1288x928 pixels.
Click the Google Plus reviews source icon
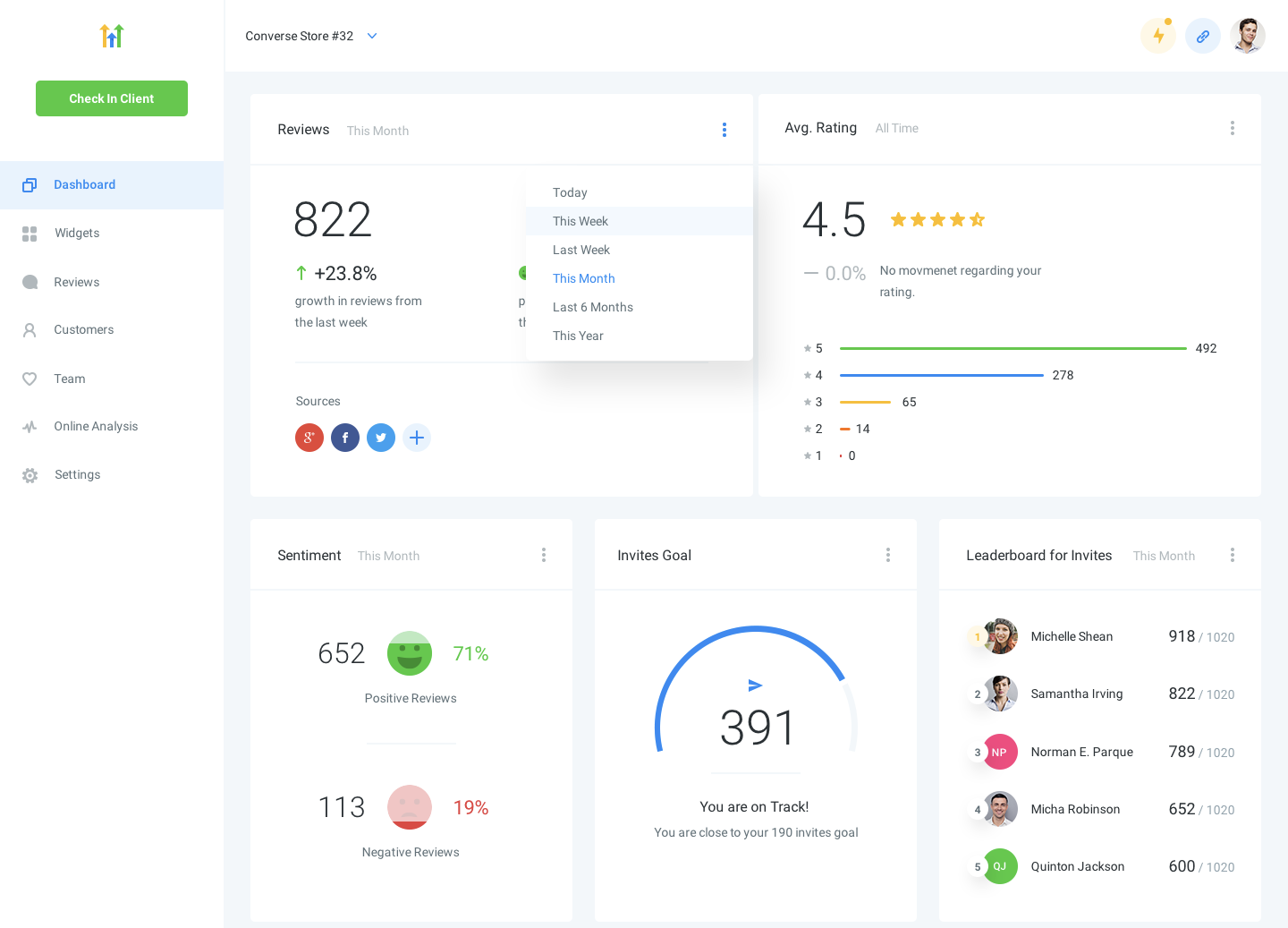(309, 438)
